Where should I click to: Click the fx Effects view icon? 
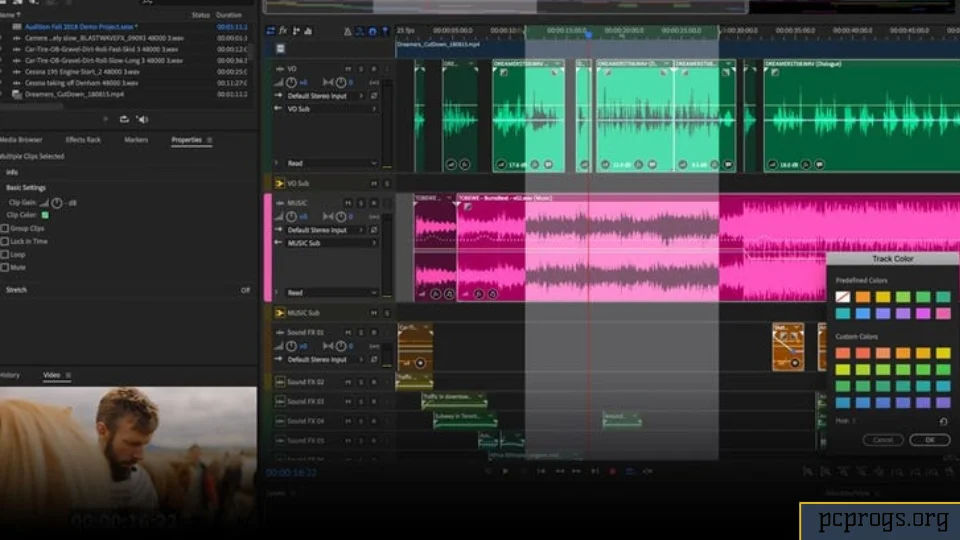pos(283,31)
